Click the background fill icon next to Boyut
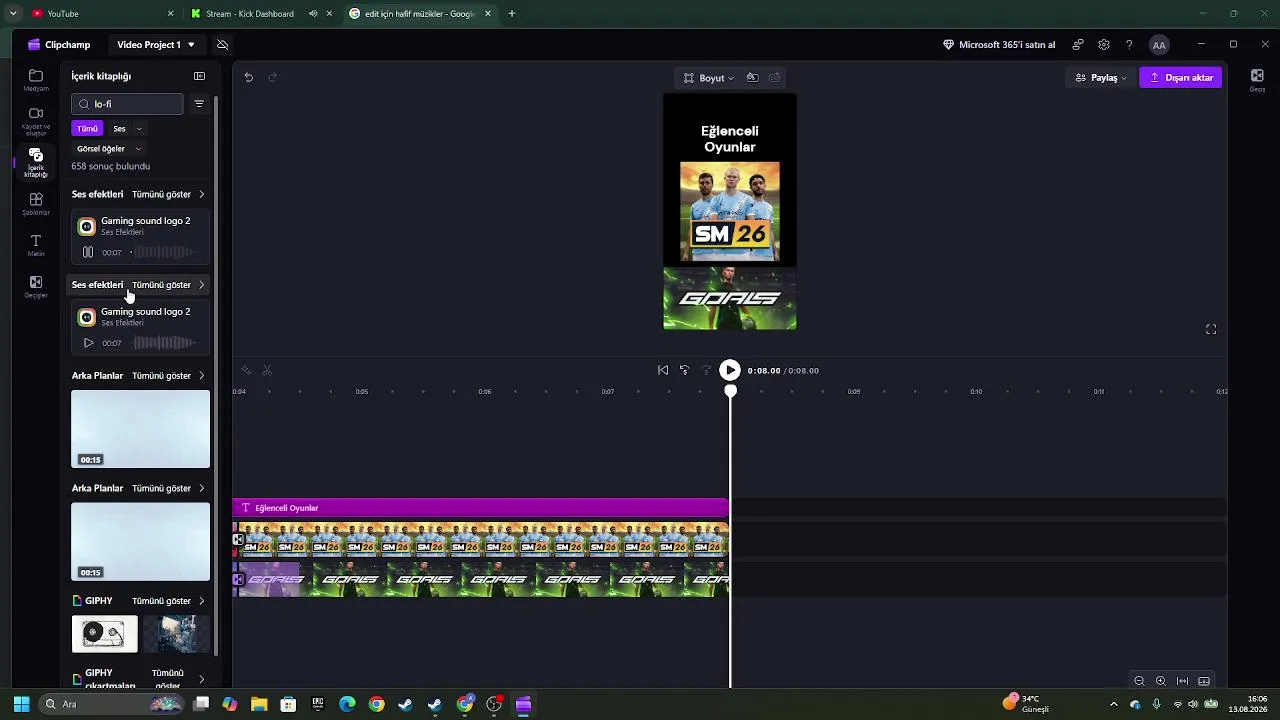Image resolution: width=1280 pixels, height=720 pixels. (752, 77)
